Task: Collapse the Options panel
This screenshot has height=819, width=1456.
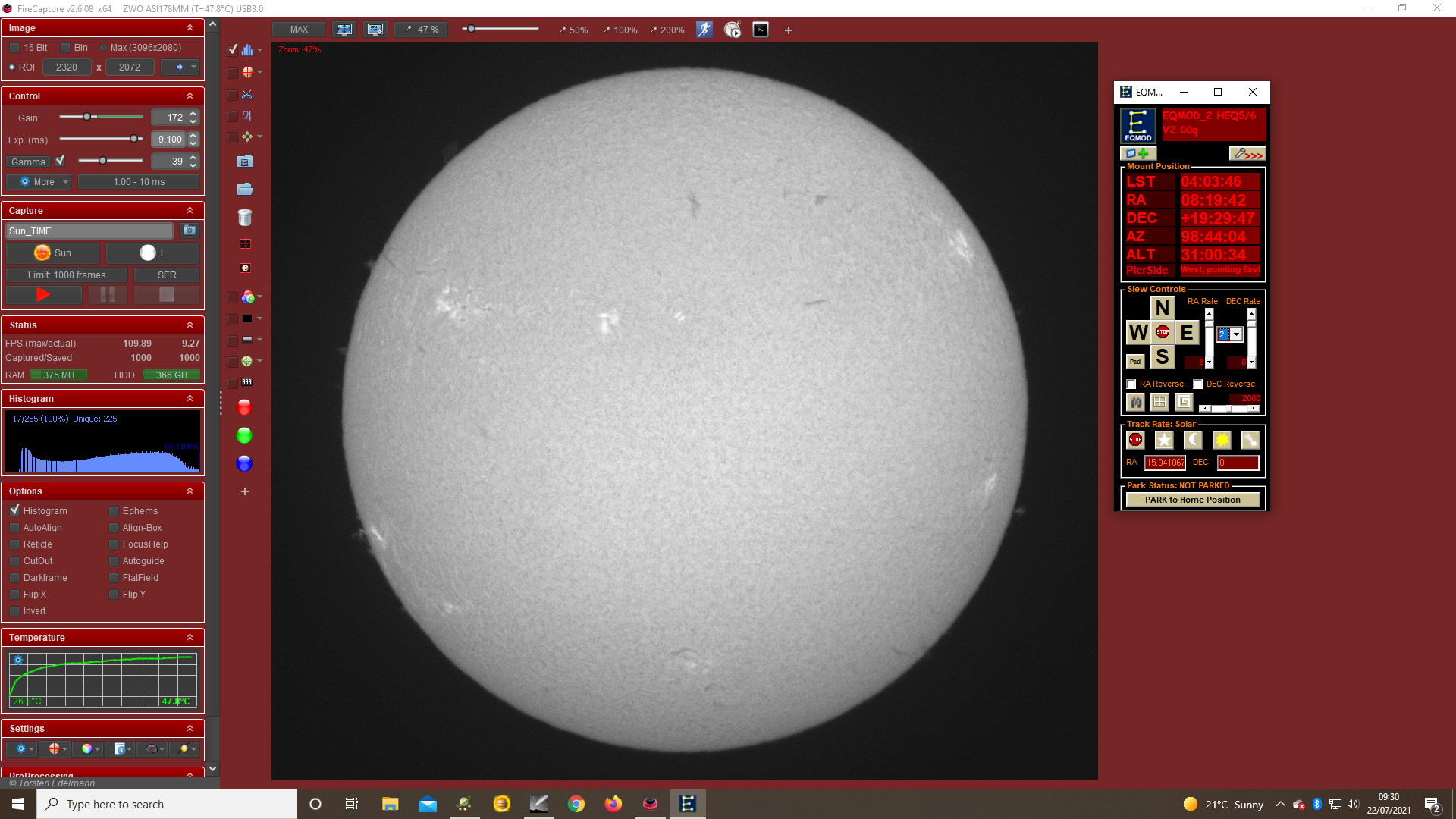Action: (190, 491)
